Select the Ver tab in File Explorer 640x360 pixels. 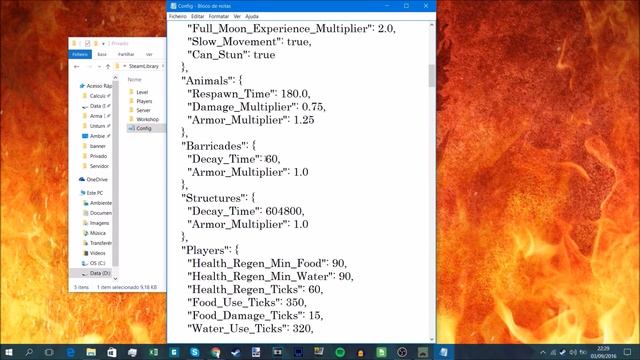(149, 54)
